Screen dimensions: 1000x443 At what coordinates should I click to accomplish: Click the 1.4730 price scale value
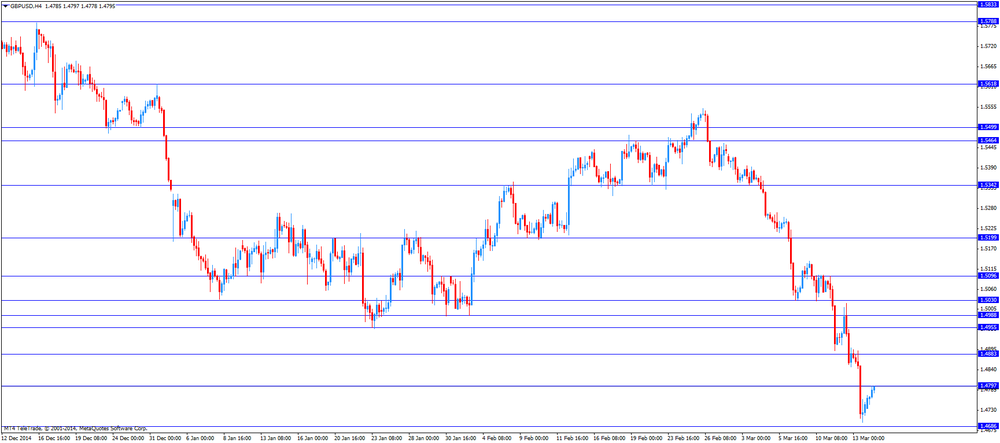click(x=990, y=410)
